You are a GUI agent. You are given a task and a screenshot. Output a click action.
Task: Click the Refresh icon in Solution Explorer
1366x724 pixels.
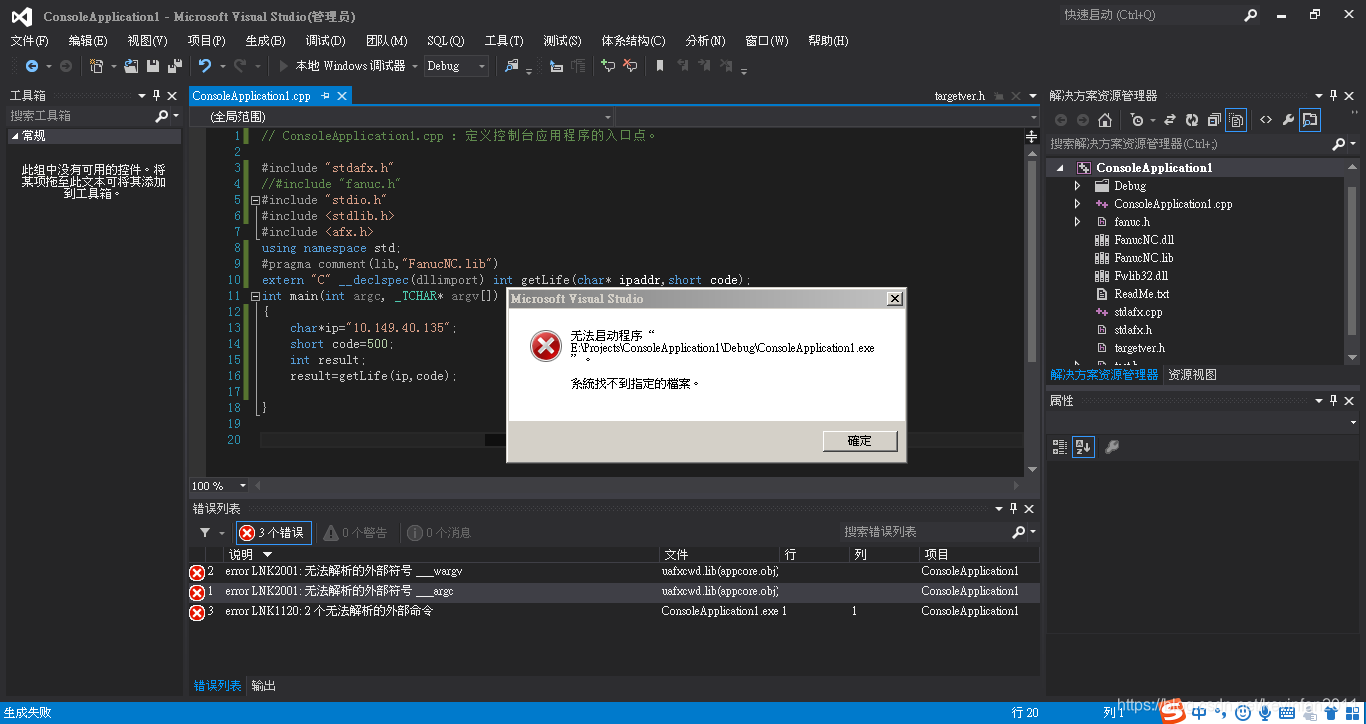pyautogui.click(x=1192, y=120)
